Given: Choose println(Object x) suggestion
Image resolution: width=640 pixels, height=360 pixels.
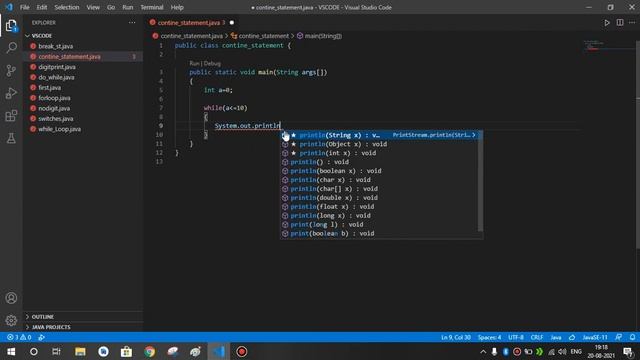Looking at the screenshot, I should (x=379, y=144).
